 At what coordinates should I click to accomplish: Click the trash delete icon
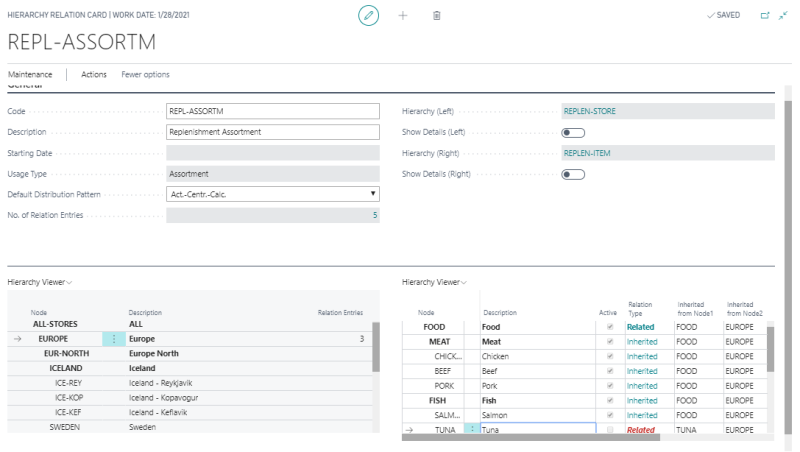[x=437, y=15]
